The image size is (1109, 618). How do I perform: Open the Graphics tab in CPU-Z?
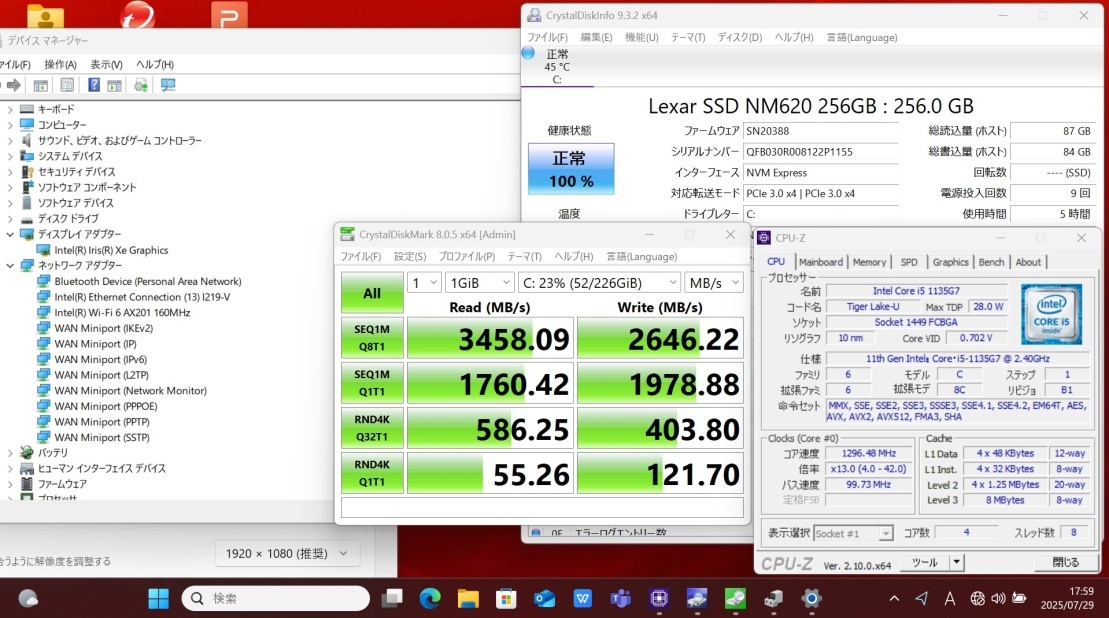[x=950, y=262]
